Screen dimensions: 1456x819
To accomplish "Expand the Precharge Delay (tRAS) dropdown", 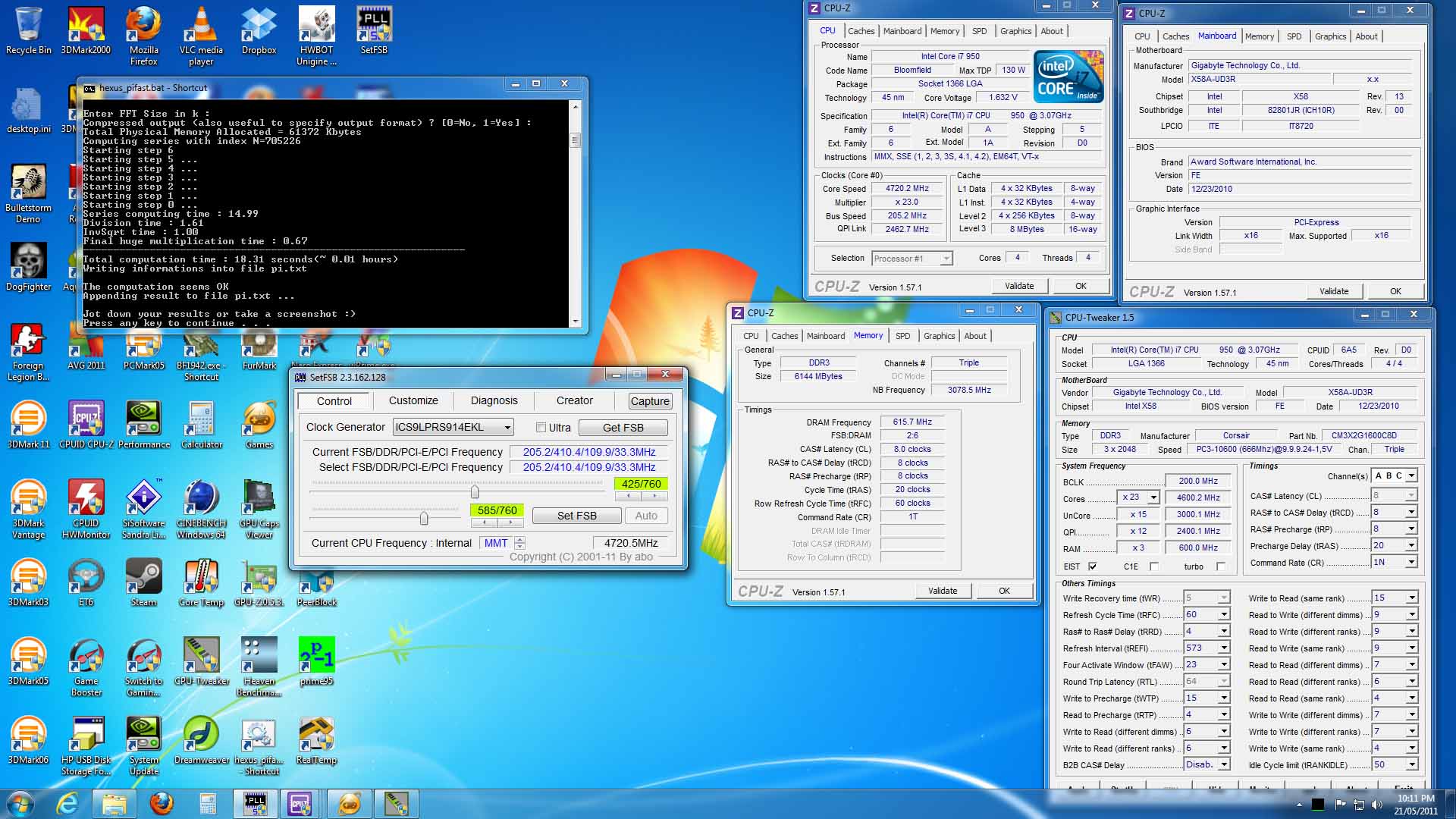I will pos(1411,545).
